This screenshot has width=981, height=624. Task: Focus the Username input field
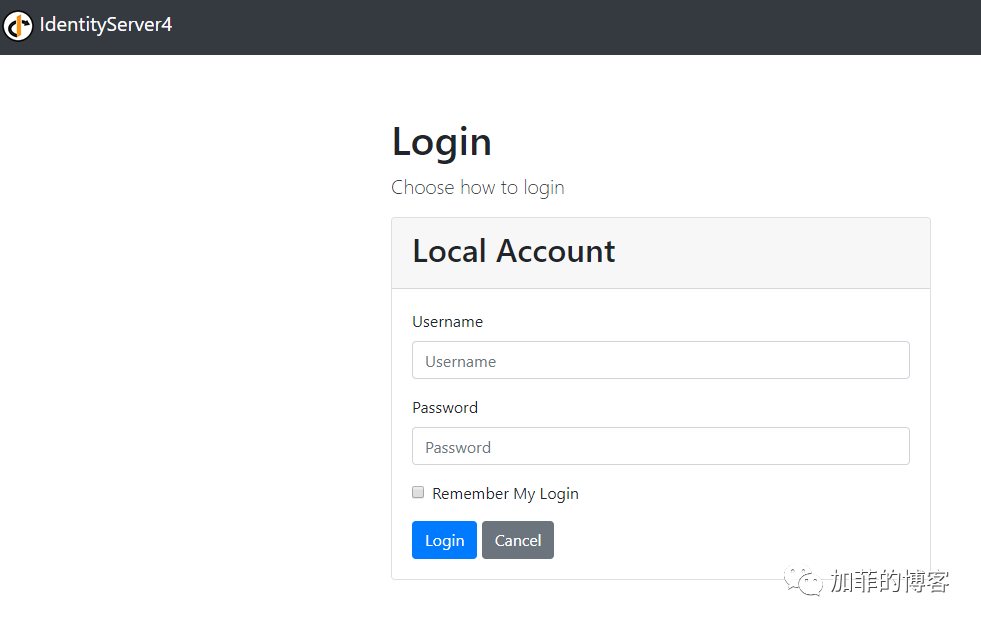661,360
